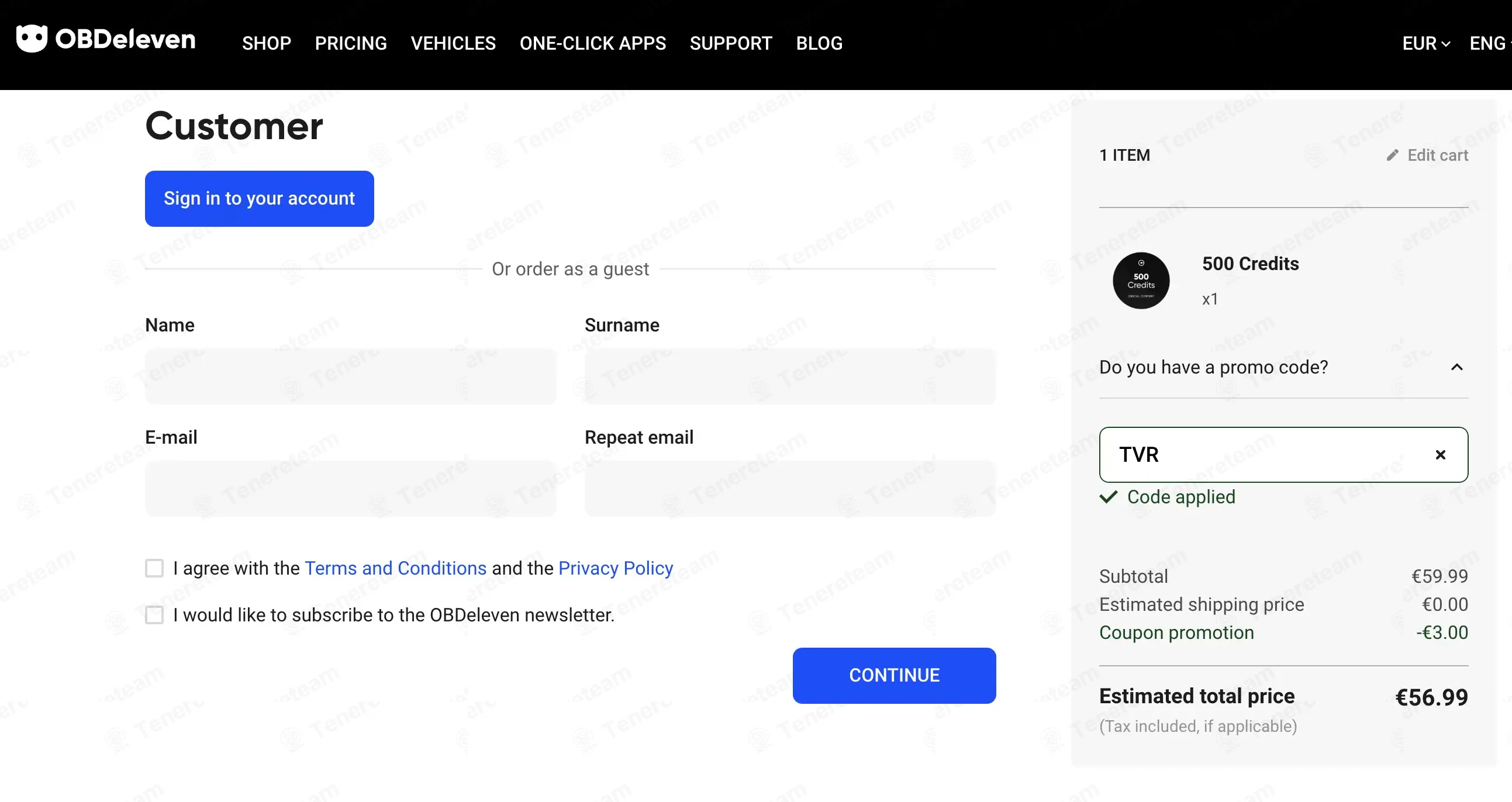Visit the SUPPORT section
Viewport: 1512px width, 802px height.
(731, 43)
